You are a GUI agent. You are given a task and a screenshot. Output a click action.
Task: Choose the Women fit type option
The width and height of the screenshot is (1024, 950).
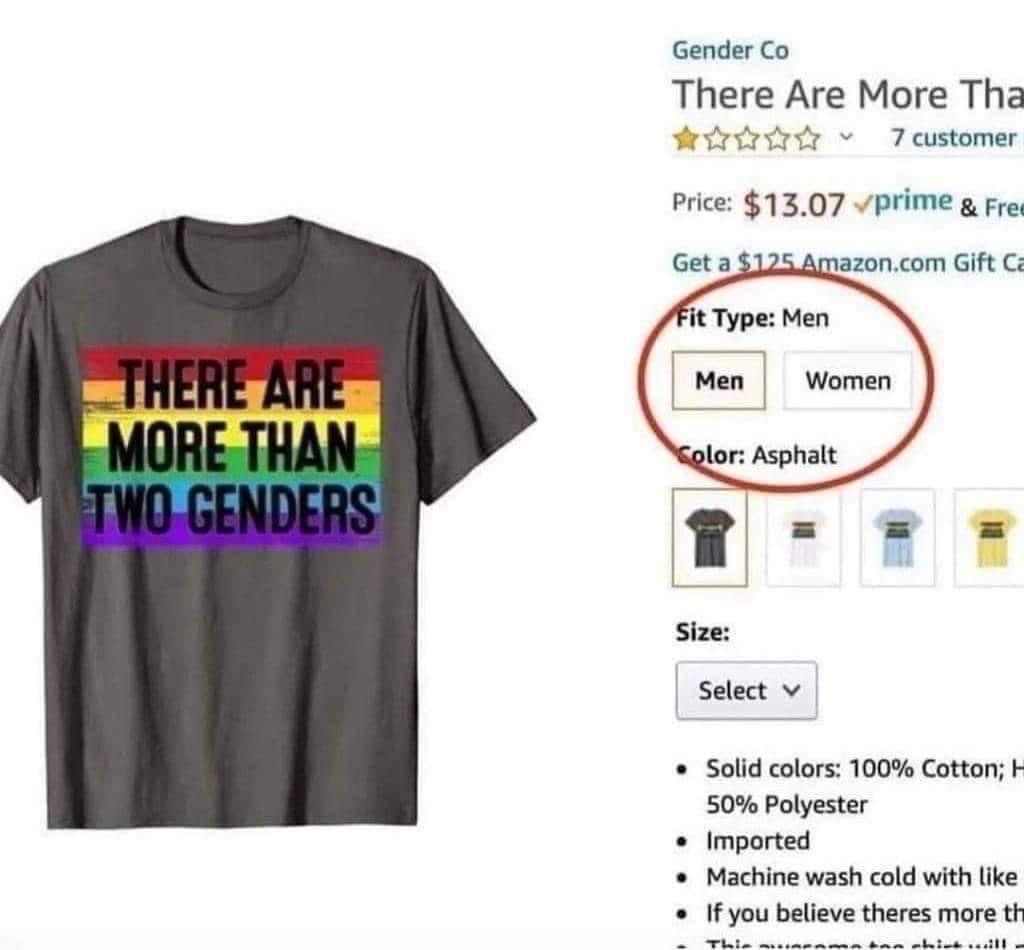[848, 381]
